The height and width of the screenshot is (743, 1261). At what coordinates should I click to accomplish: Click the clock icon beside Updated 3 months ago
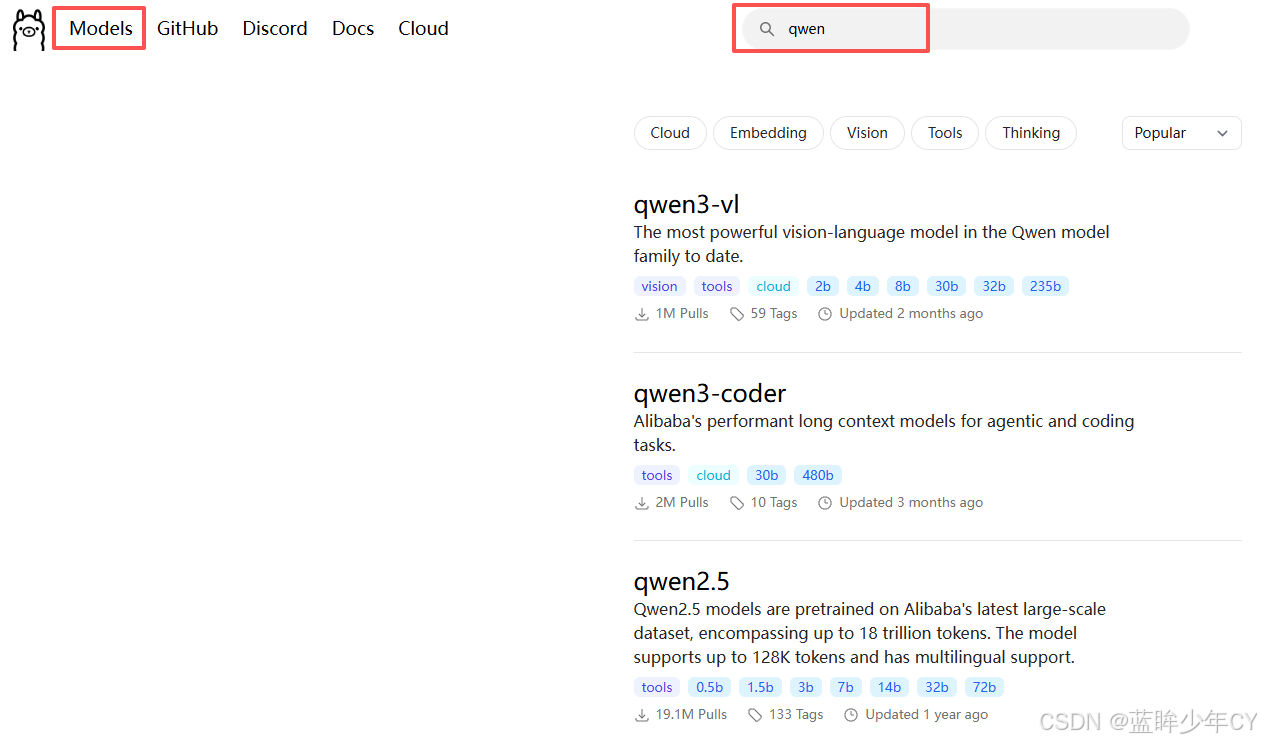click(825, 503)
